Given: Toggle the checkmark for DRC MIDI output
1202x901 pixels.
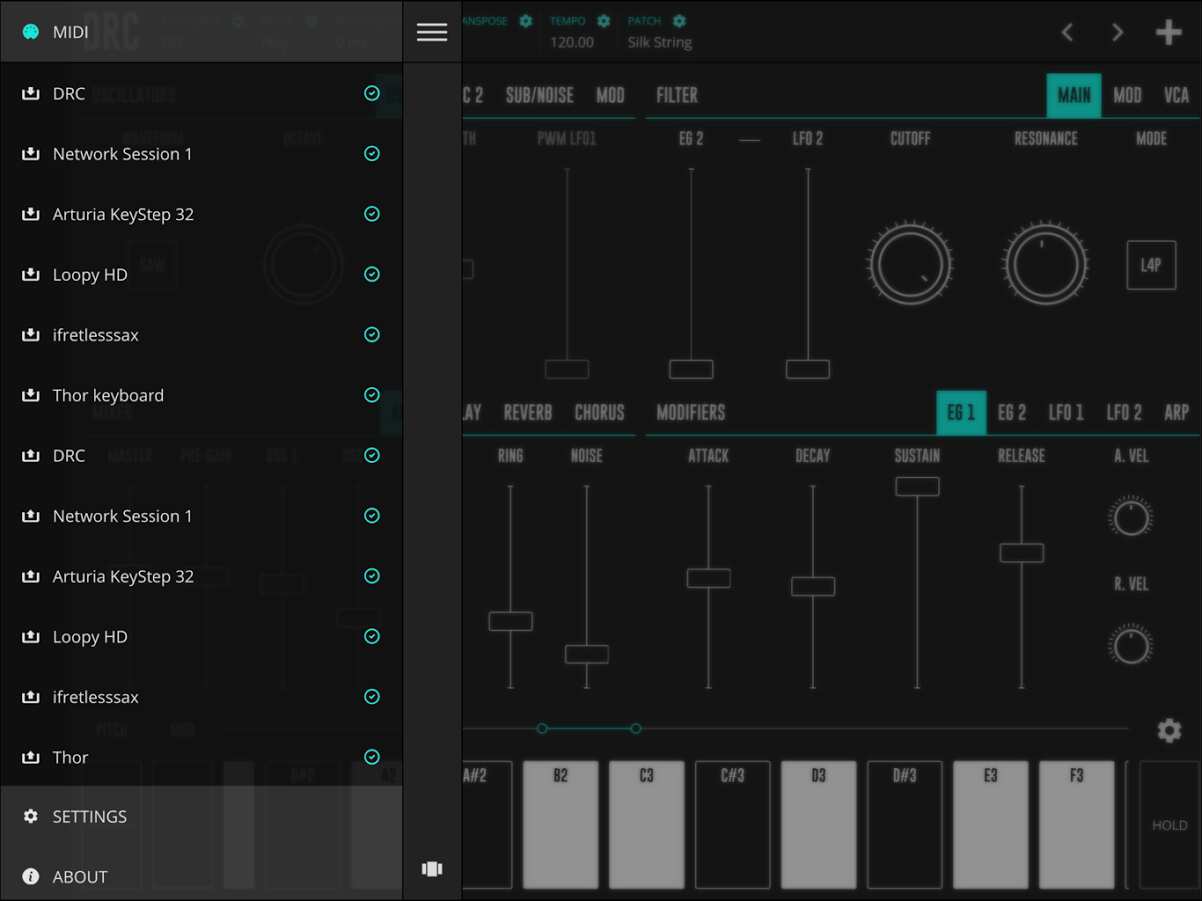Looking at the screenshot, I should (x=372, y=455).
